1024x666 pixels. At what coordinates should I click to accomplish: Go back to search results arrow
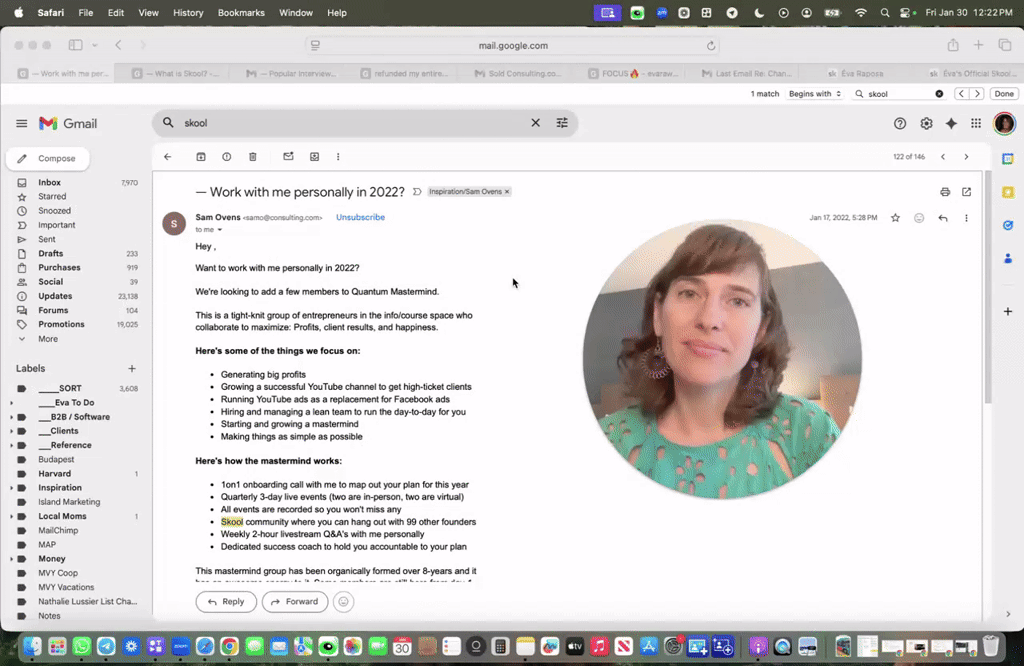click(168, 157)
